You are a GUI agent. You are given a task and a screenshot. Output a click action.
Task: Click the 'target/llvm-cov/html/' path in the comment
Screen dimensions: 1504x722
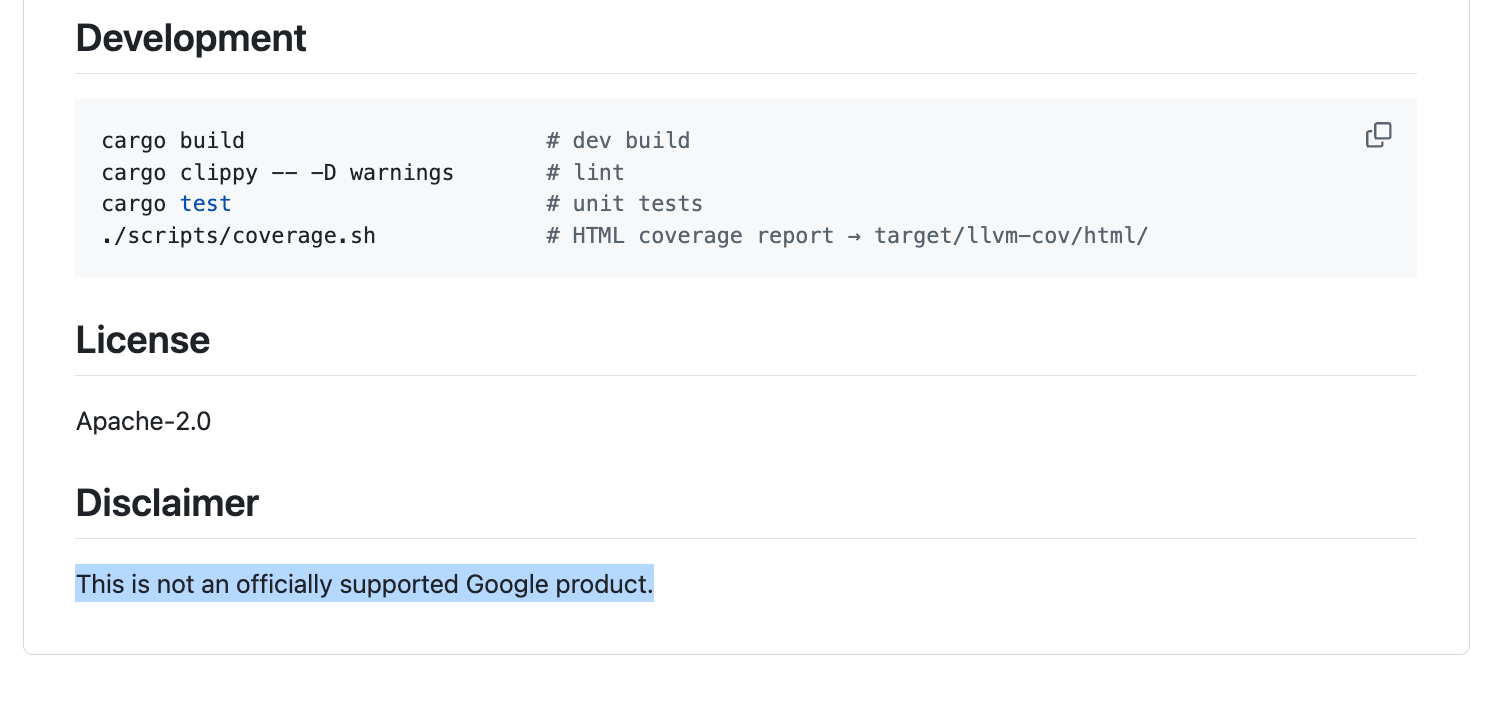coord(1011,236)
